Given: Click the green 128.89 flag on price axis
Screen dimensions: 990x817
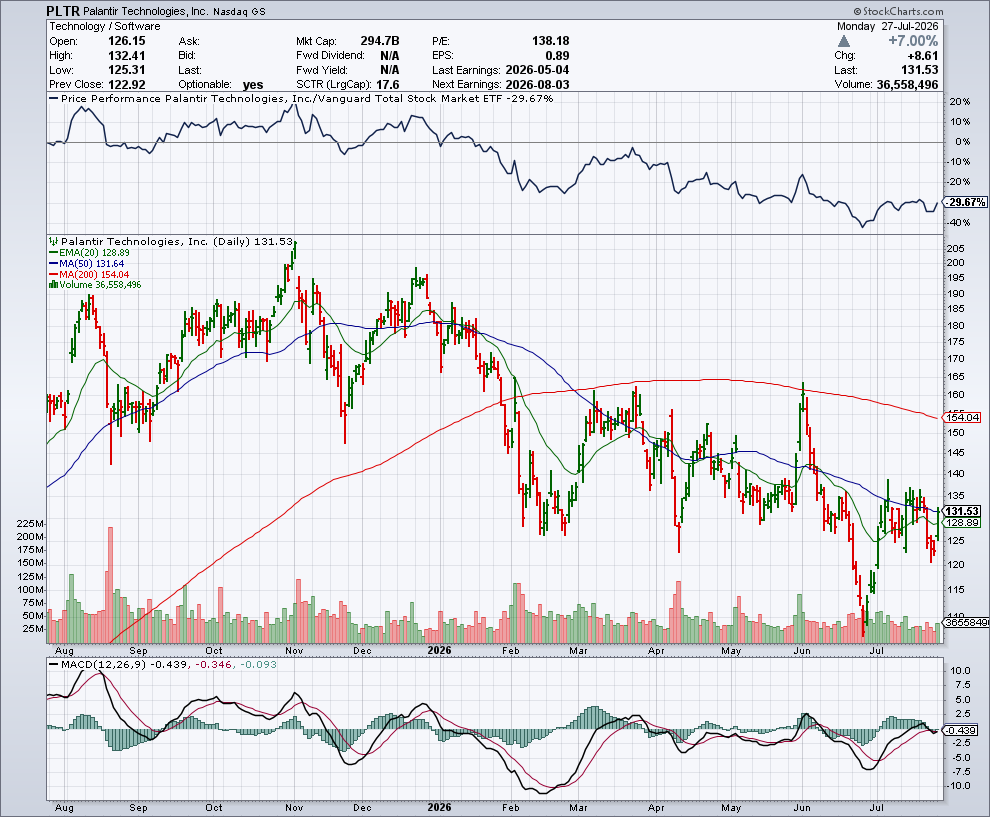Looking at the screenshot, I should pyautogui.click(x=963, y=522).
